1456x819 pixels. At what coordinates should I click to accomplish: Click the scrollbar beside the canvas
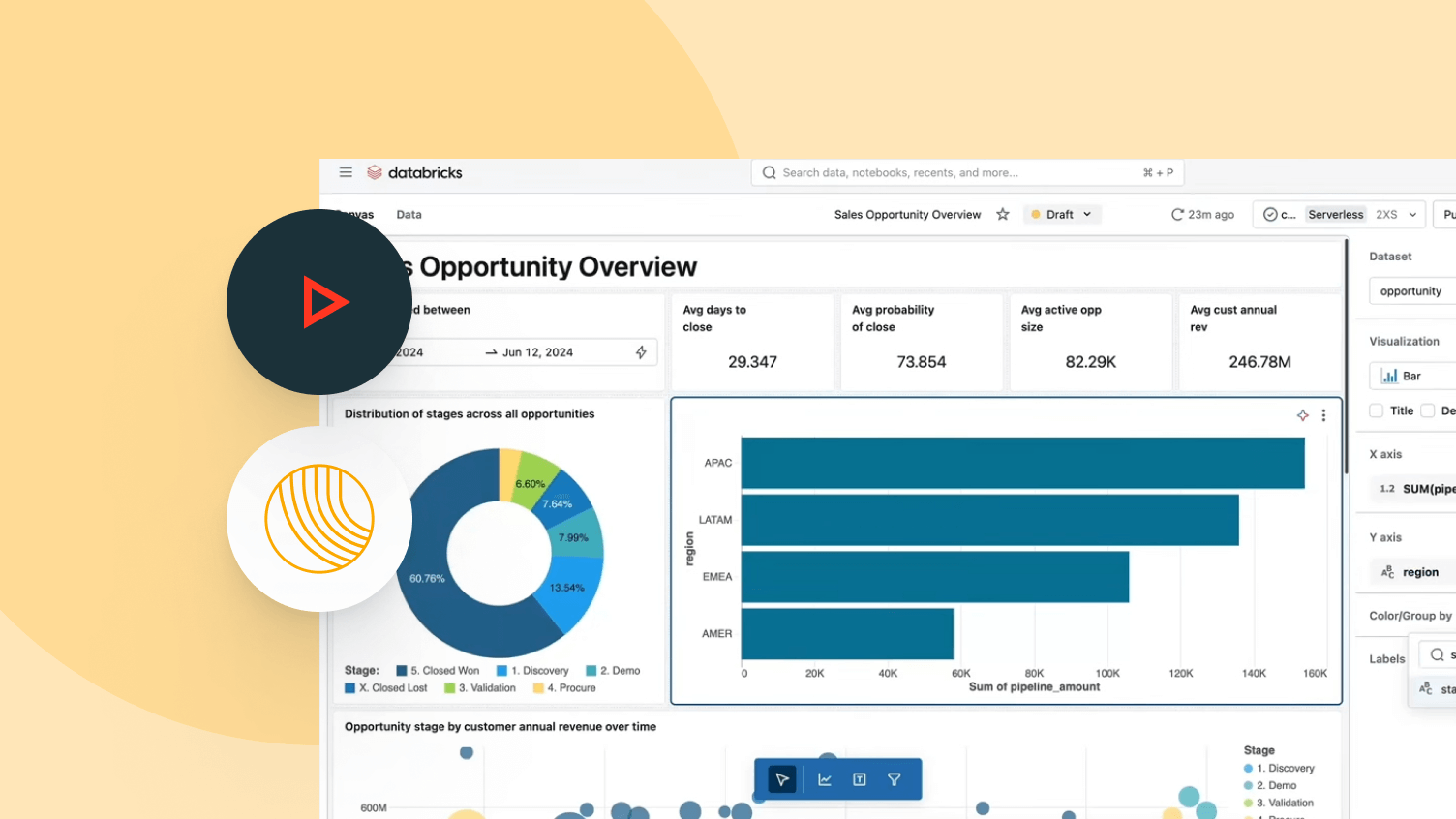tap(1346, 358)
